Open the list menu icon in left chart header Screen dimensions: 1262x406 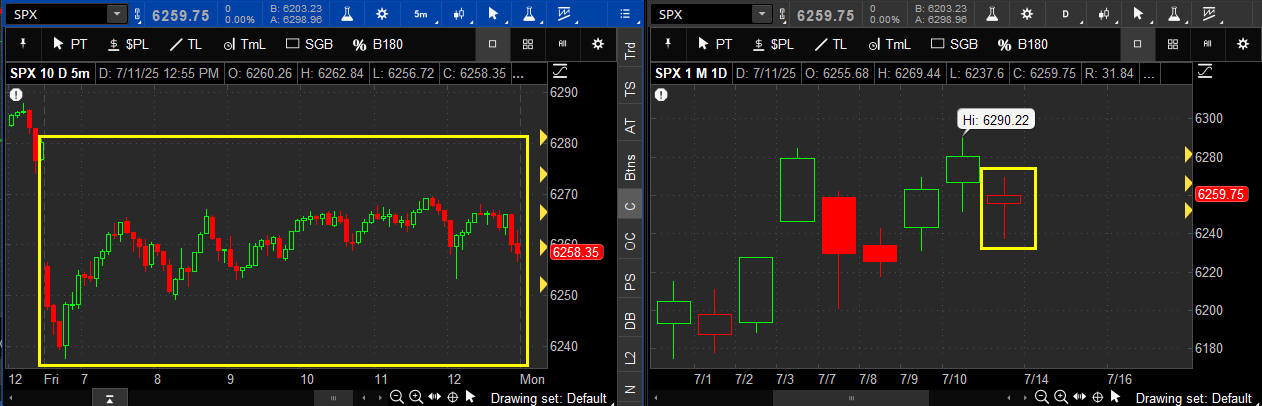(626, 14)
